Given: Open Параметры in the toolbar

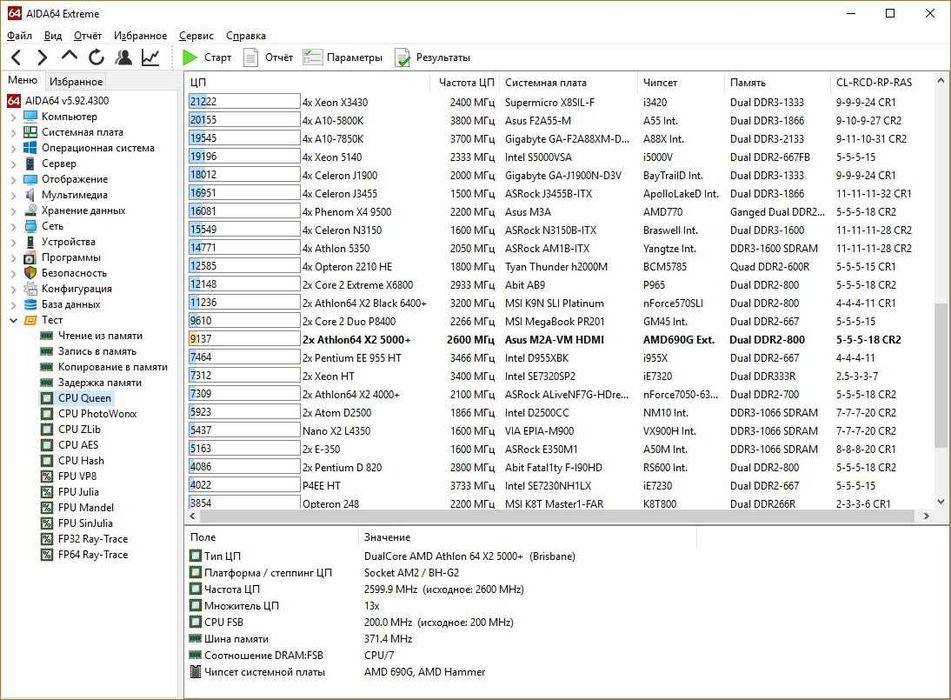Looking at the screenshot, I should 343,58.
